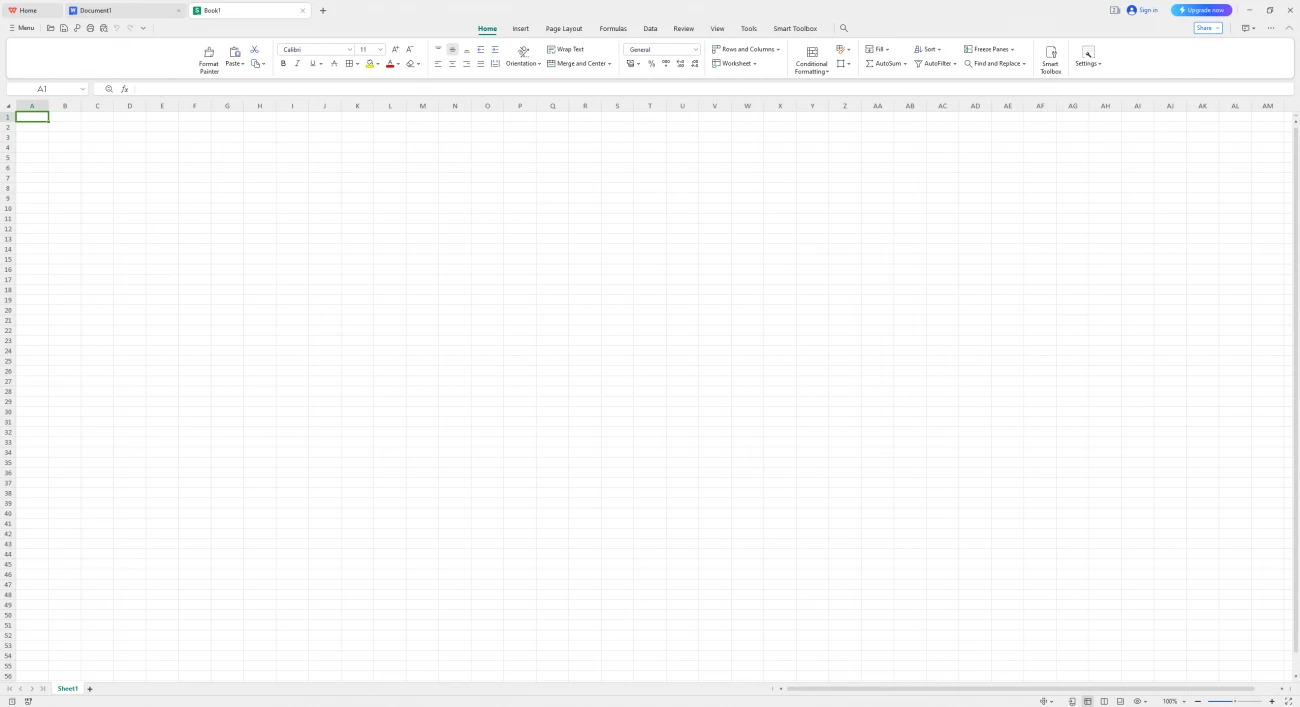
Task: Click the Upgrade now button
Action: [x=1201, y=10]
